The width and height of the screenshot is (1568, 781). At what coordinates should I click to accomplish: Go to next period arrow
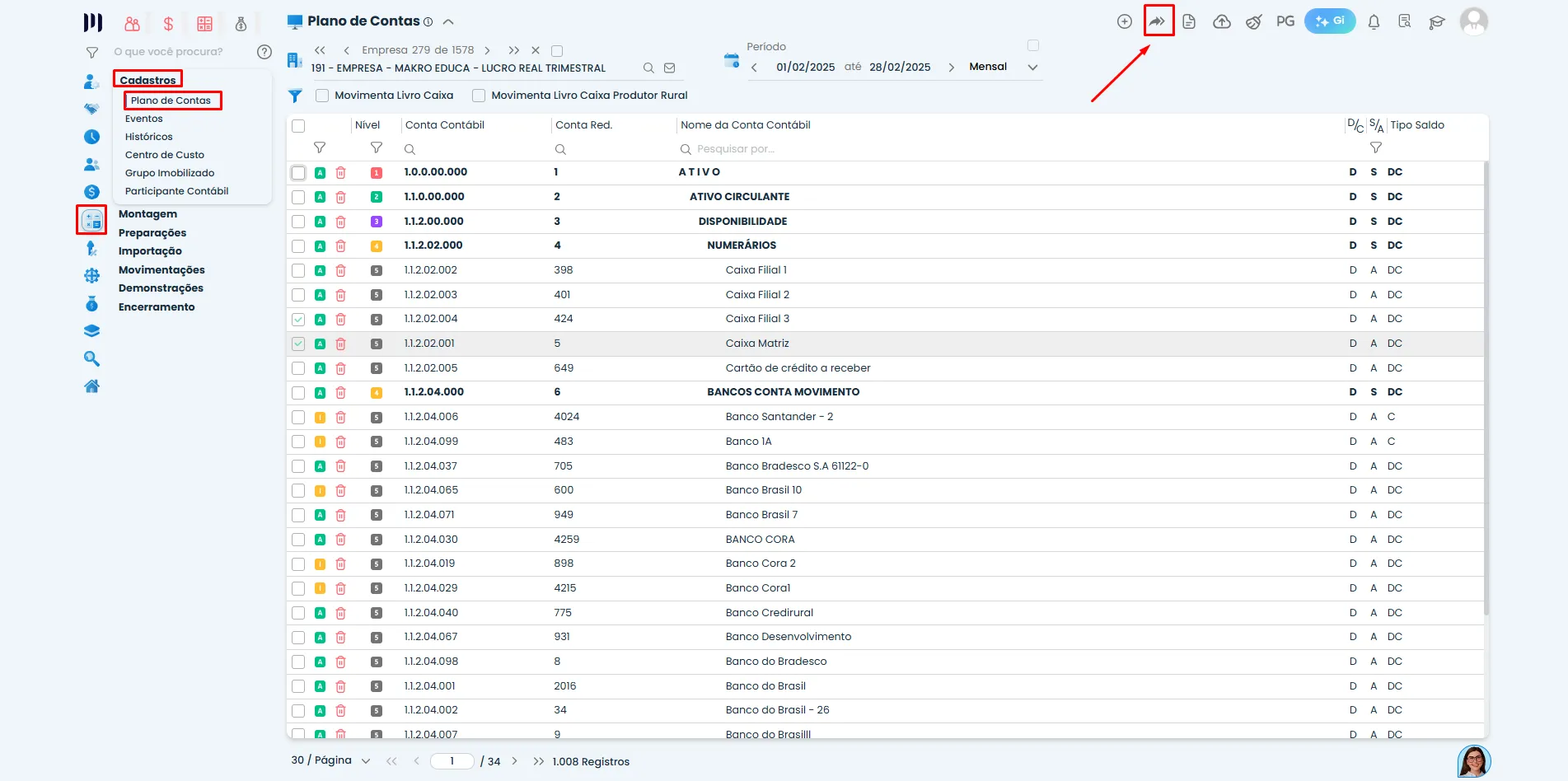952,68
